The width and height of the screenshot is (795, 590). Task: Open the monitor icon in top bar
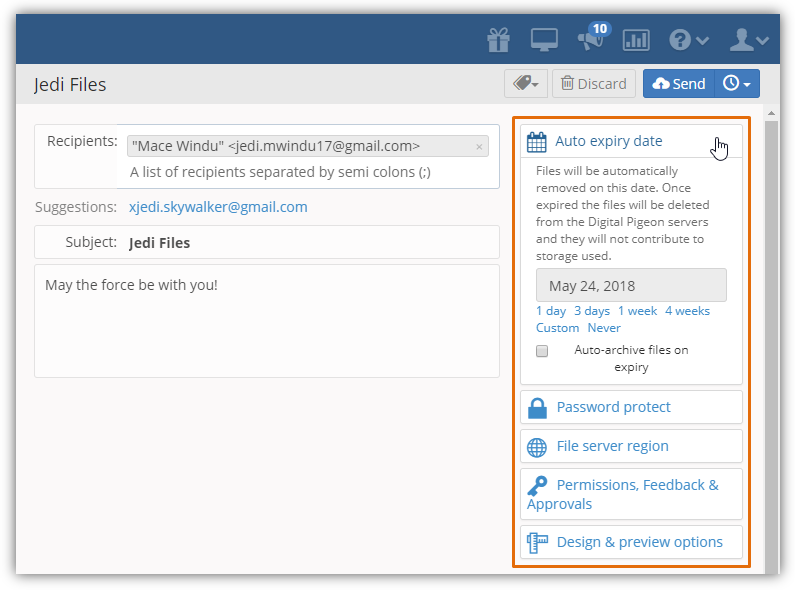[x=544, y=40]
